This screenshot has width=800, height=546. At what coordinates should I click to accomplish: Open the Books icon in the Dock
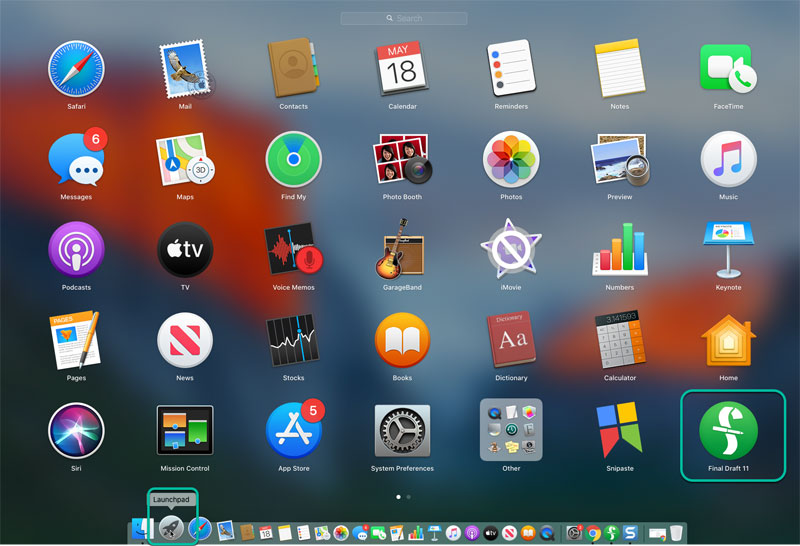[528, 533]
